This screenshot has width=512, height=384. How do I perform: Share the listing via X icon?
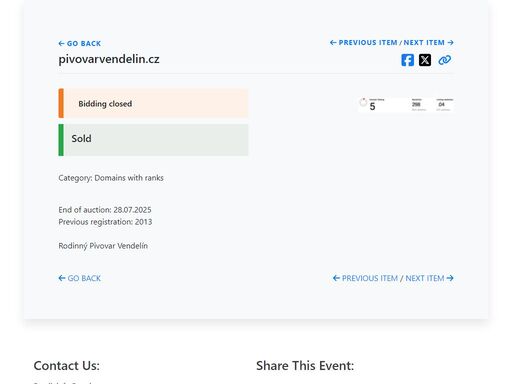[425, 60]
